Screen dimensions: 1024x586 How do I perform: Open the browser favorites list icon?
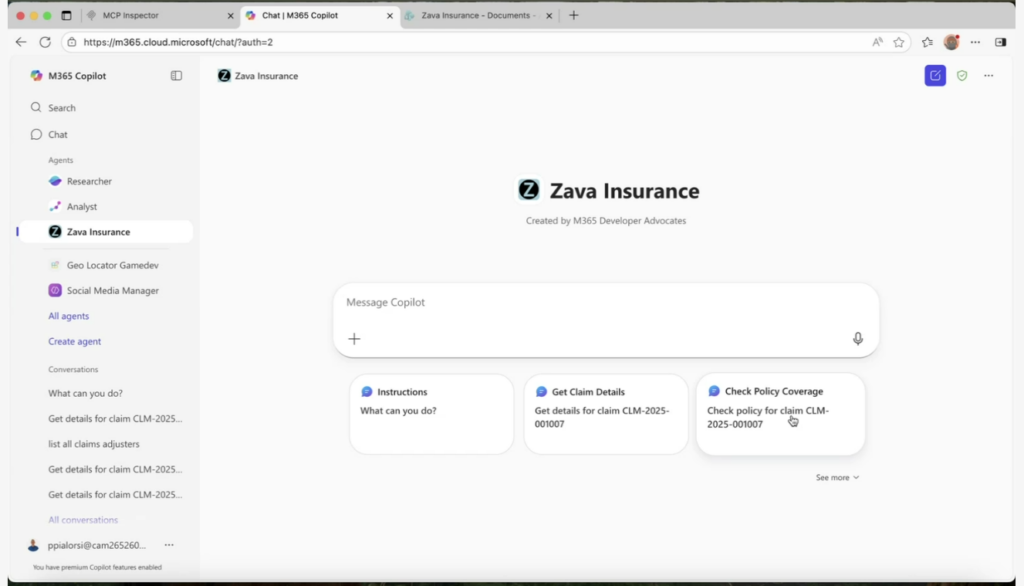927,42
